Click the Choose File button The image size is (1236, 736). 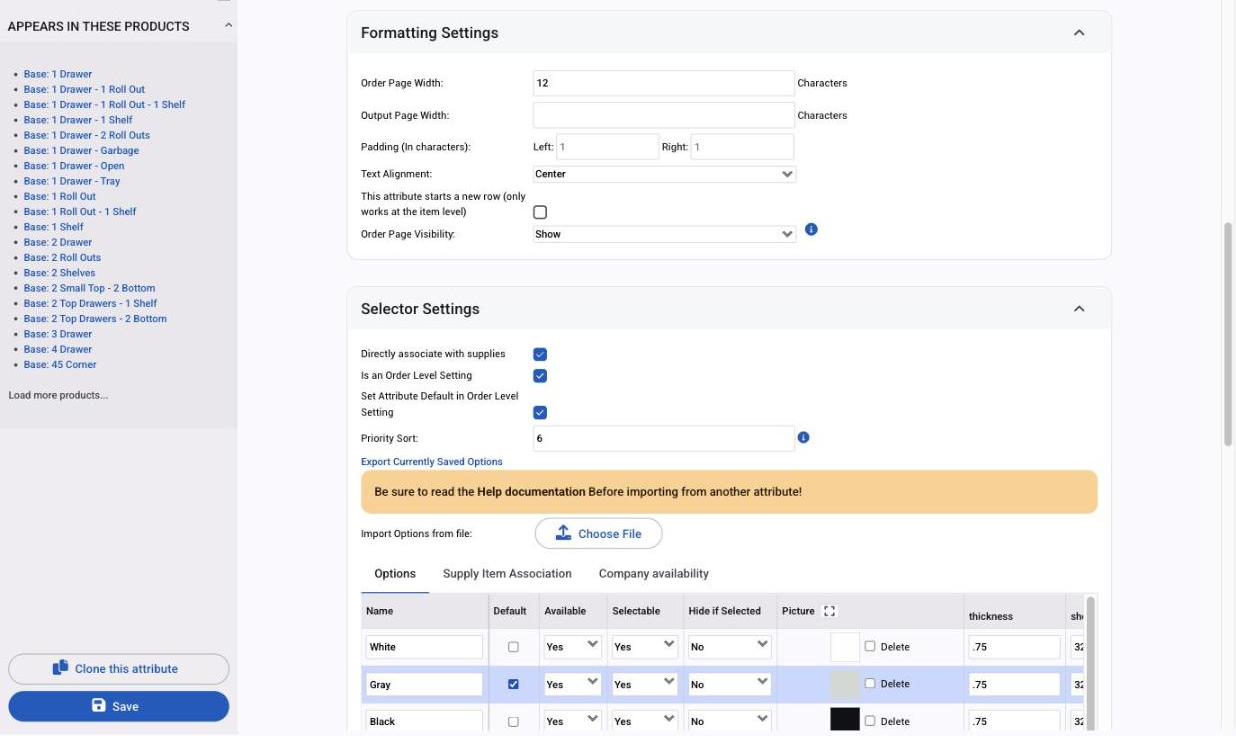point(598,533)
